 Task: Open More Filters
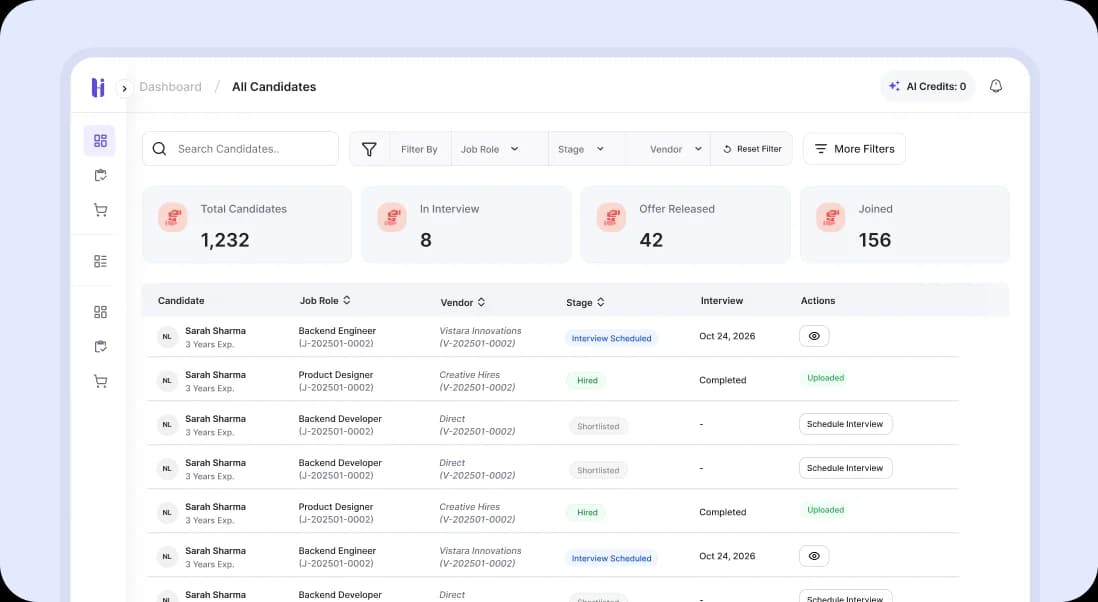(854, 148)
